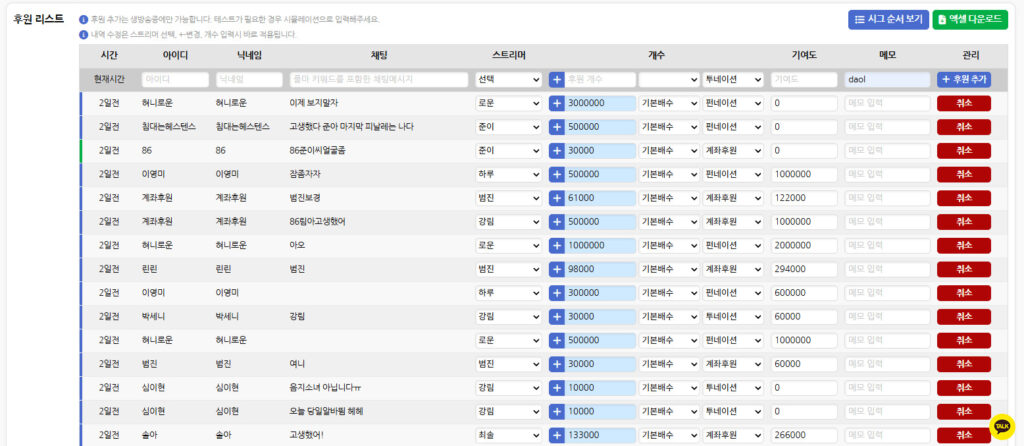Viewport: 1024px width, 446px height.
Task: Click the plus icon in the 86준이씨얼굴좀 row
Action: coord(556,151)
